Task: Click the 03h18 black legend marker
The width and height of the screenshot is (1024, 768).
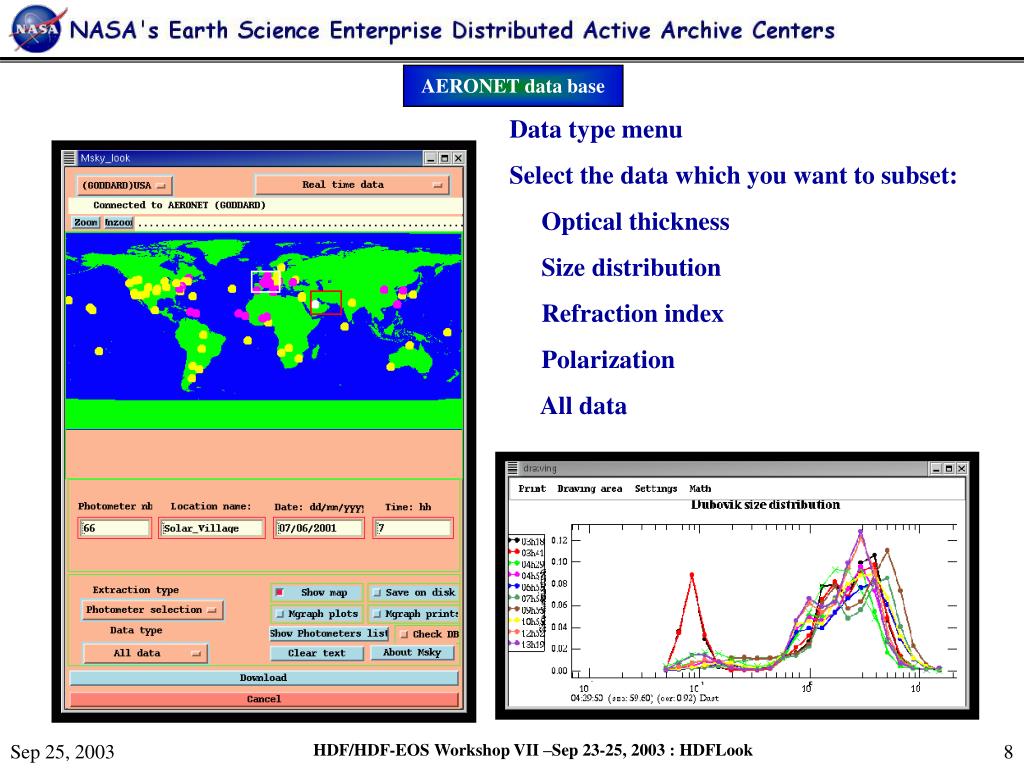Action: (x=514, y=541)
